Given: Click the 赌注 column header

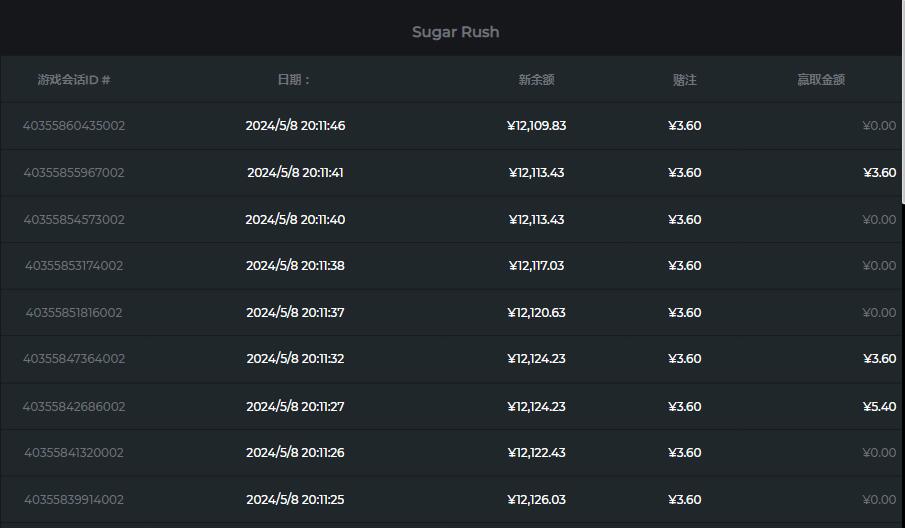Looking at the screenshot, I should click(x=684, y=80).
